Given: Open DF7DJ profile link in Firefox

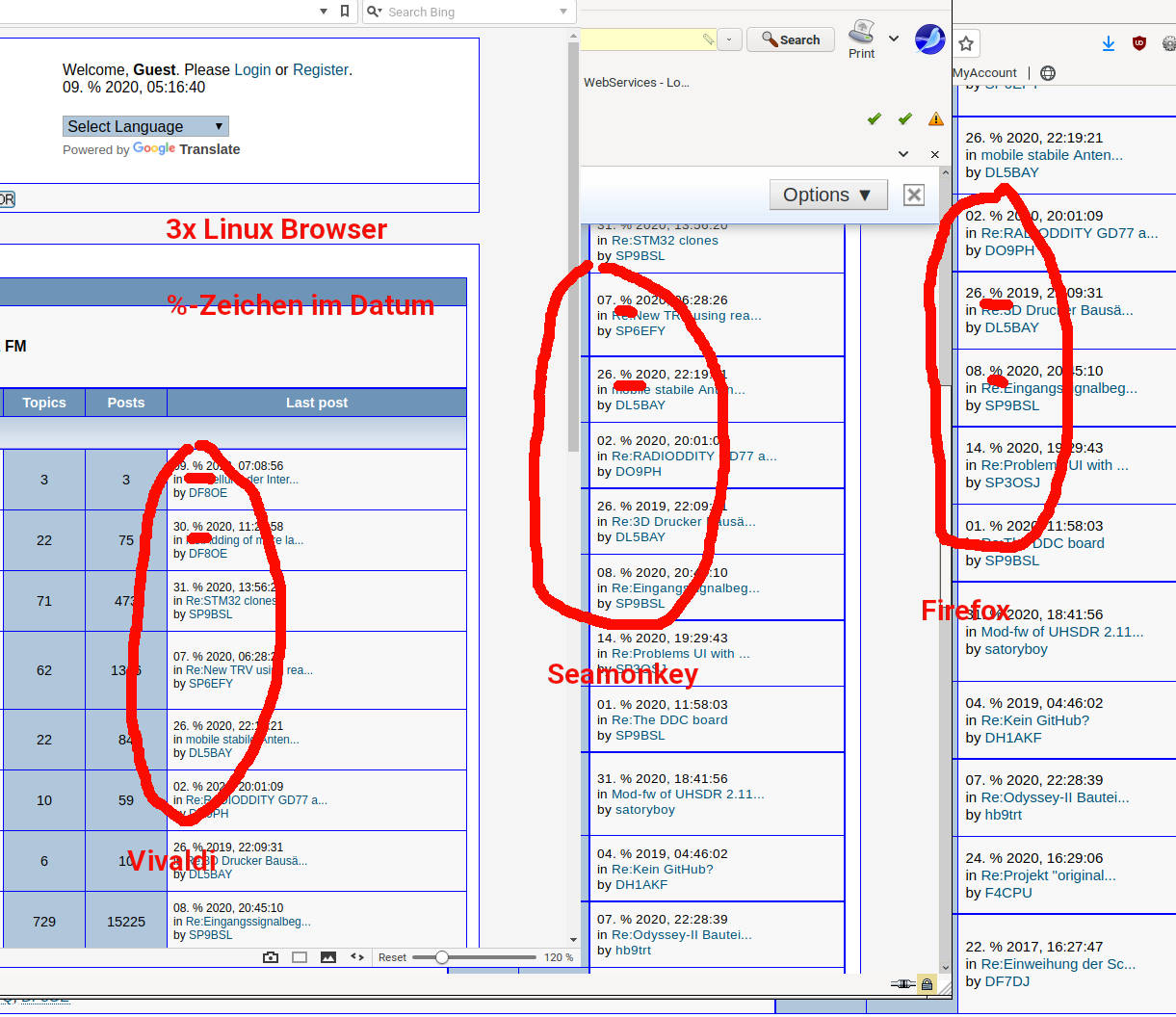Looking at the screenshot, I should coord(1007,981).
